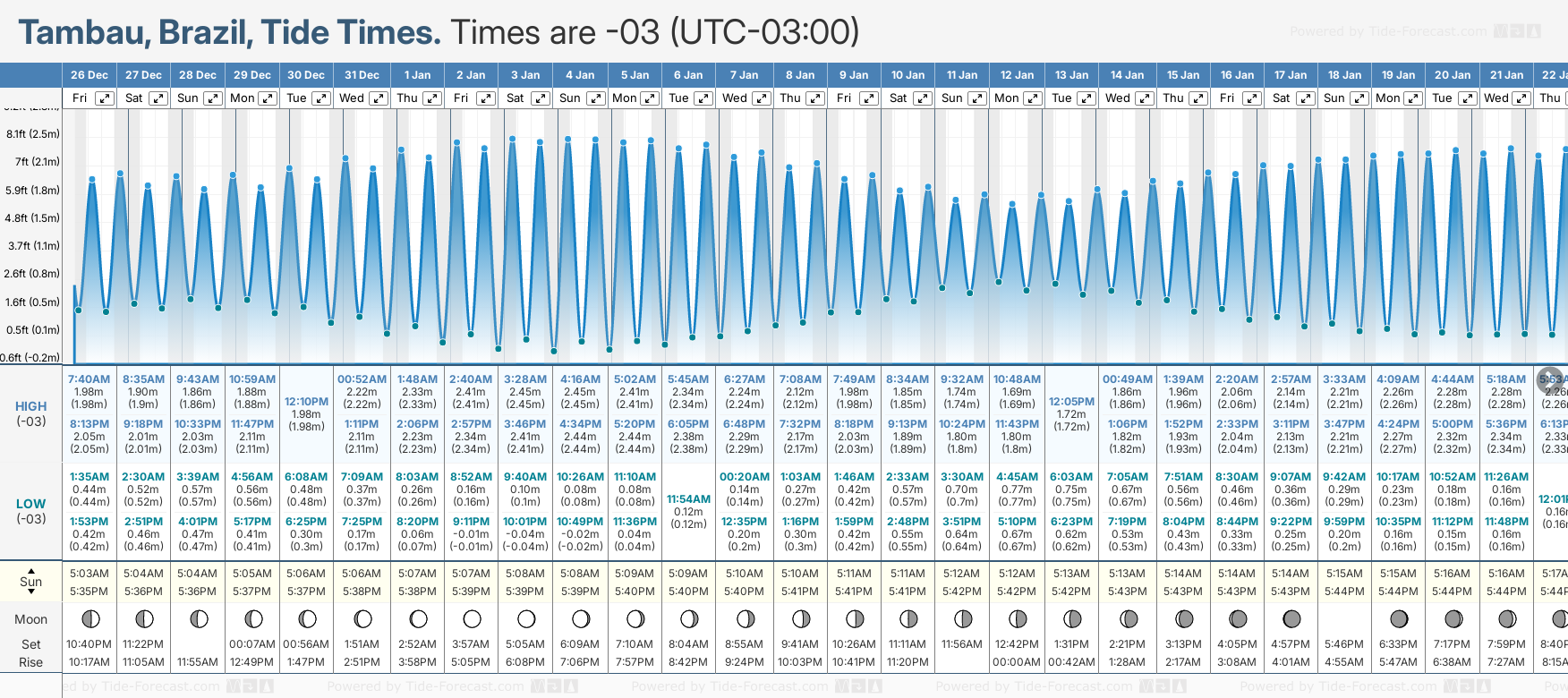Click the up arrow above the Sun label
1568x698 pixels.
pos(31,570)
